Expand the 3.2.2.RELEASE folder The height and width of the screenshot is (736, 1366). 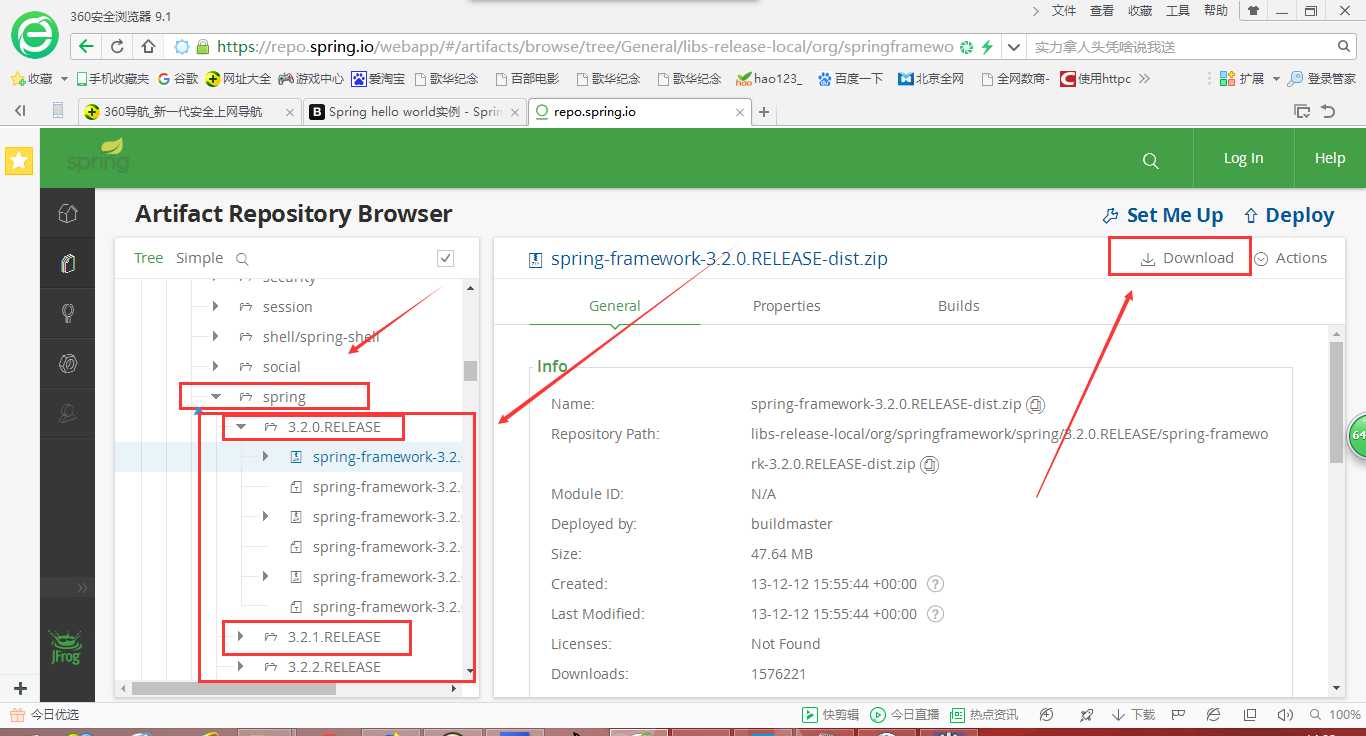[x=240, y=666]
